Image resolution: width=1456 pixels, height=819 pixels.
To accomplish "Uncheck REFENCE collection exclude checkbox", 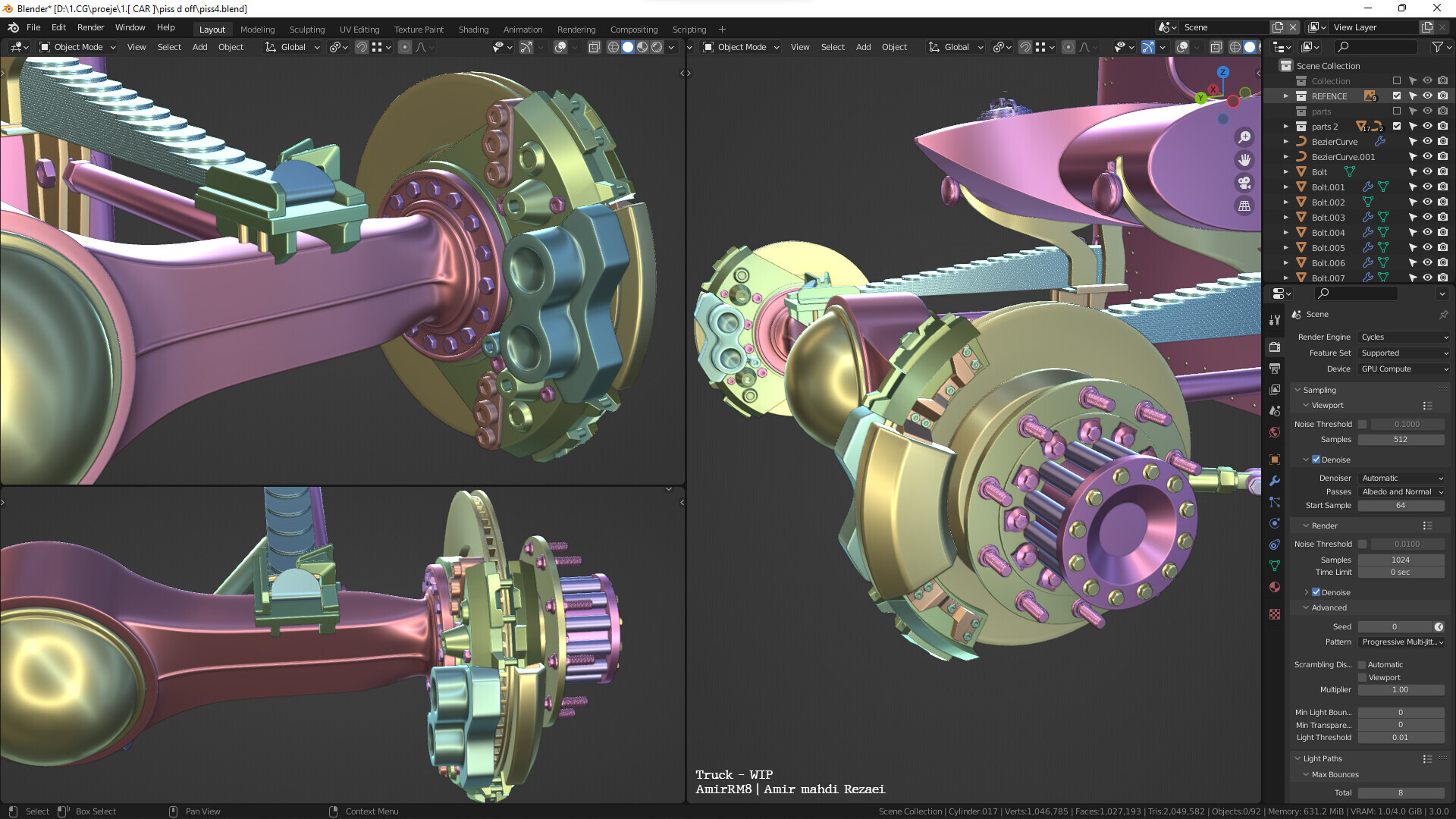I will (x=1397, y=96).
